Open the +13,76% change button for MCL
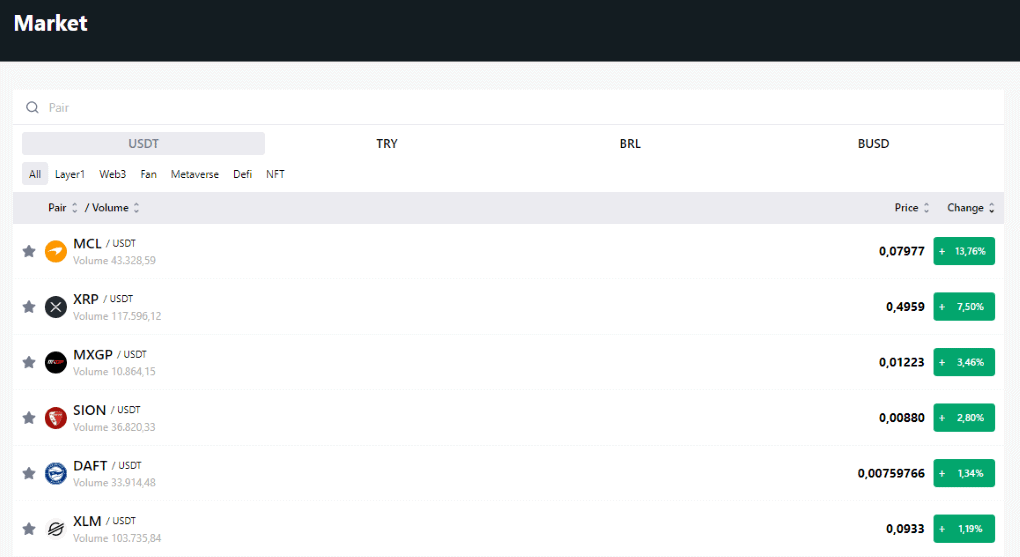The height and width of the screenshot is (557, 1020). point(964,251)
